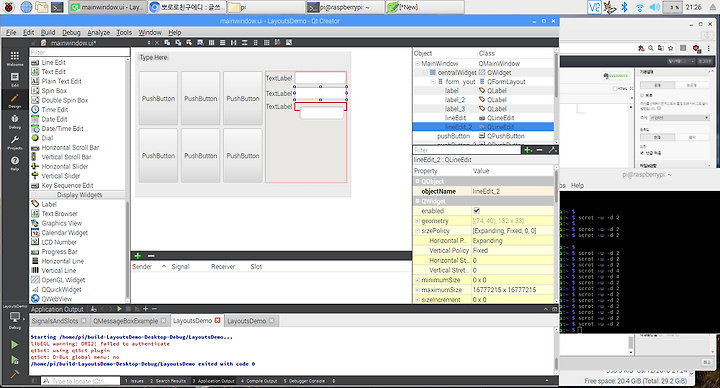This screenshot has width=720, height=388.
Task: Open the Compile Output pane
Action: 259,381
